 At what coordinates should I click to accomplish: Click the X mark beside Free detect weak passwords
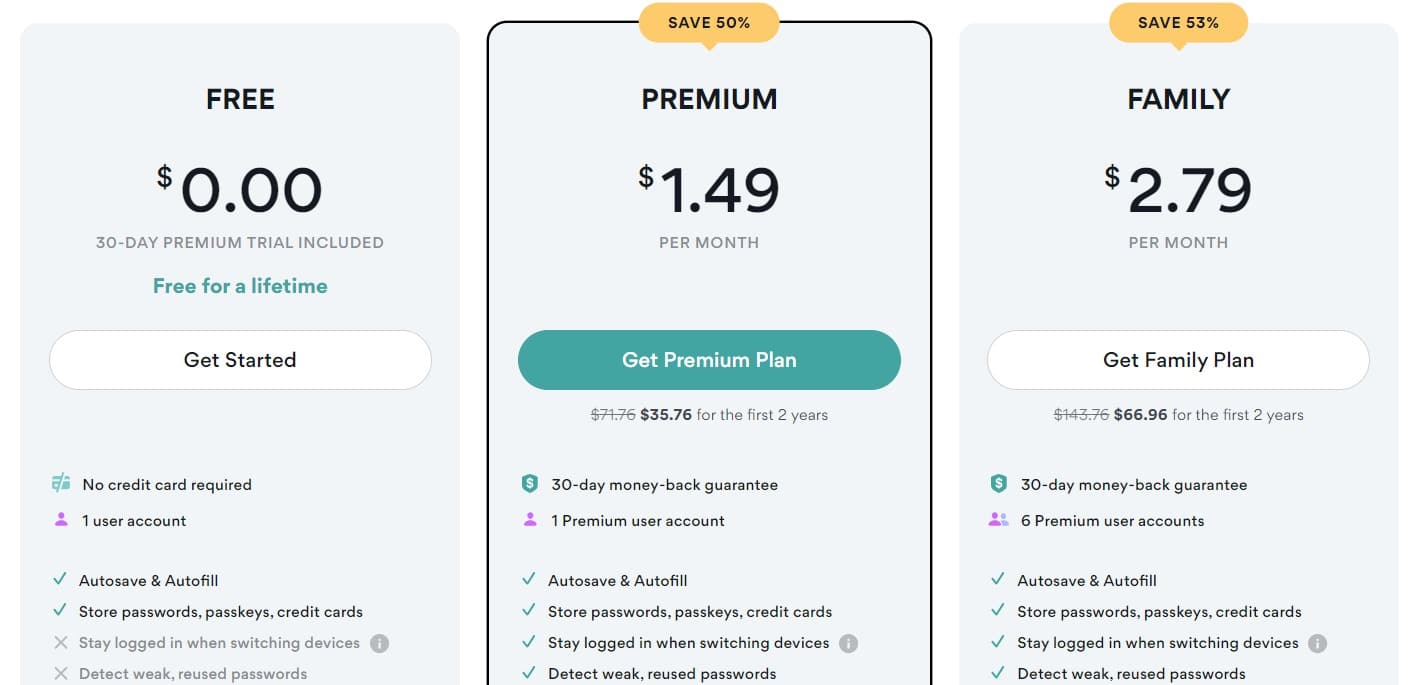click(61, 674)
